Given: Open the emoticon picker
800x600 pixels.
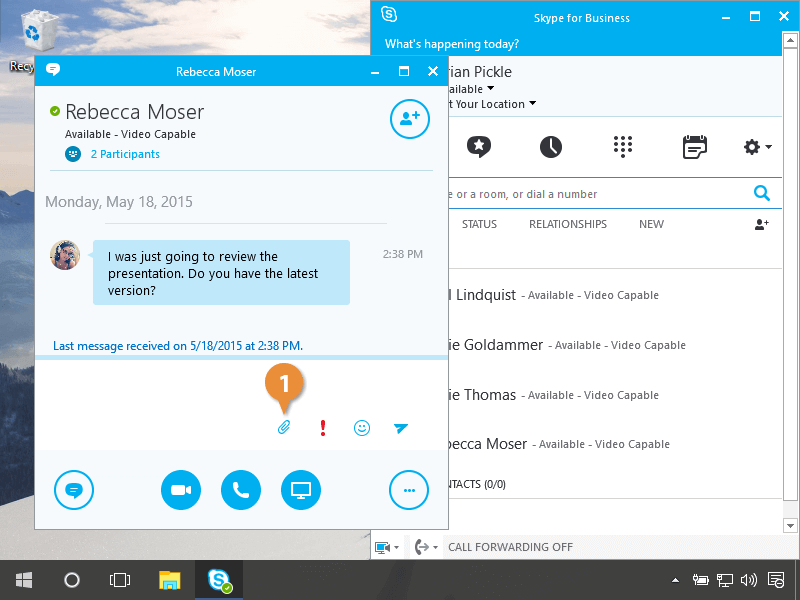Looking at the screenshot, I should [x=362, y=428].
